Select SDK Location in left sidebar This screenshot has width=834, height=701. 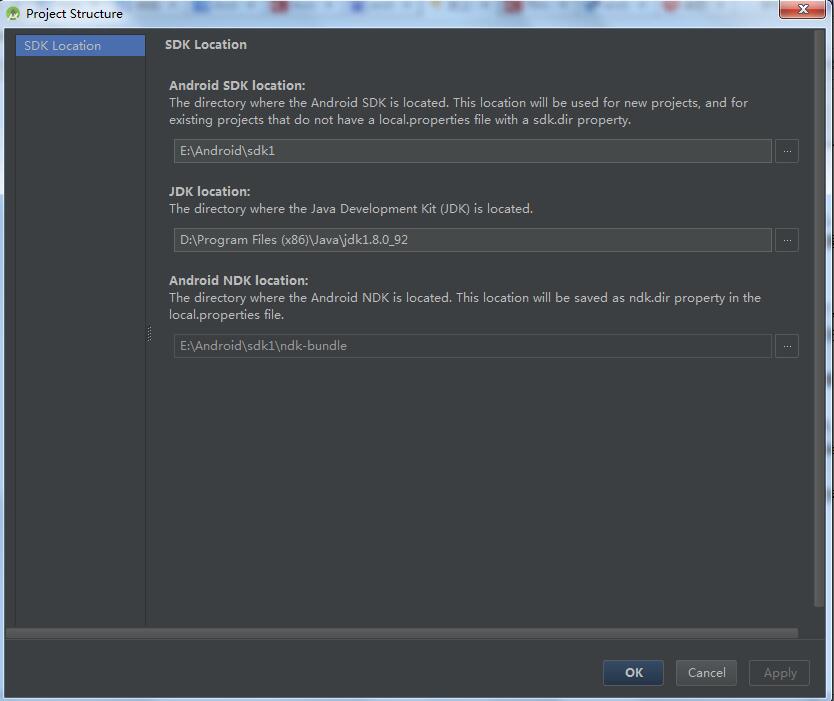pyautogui.click(x=80, y=46)
